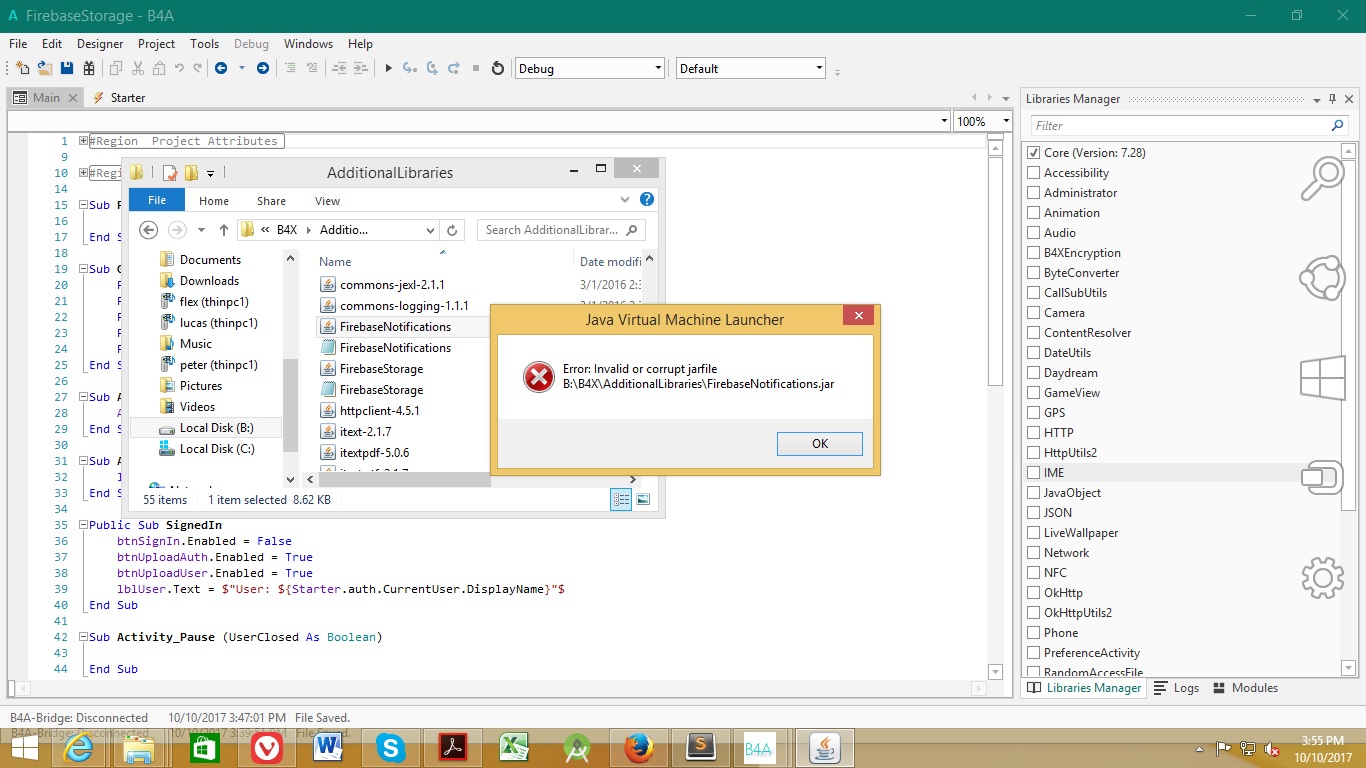Open the File menu in B4A
This screenshot has height=768, width=1366.
tap(18, 44)
